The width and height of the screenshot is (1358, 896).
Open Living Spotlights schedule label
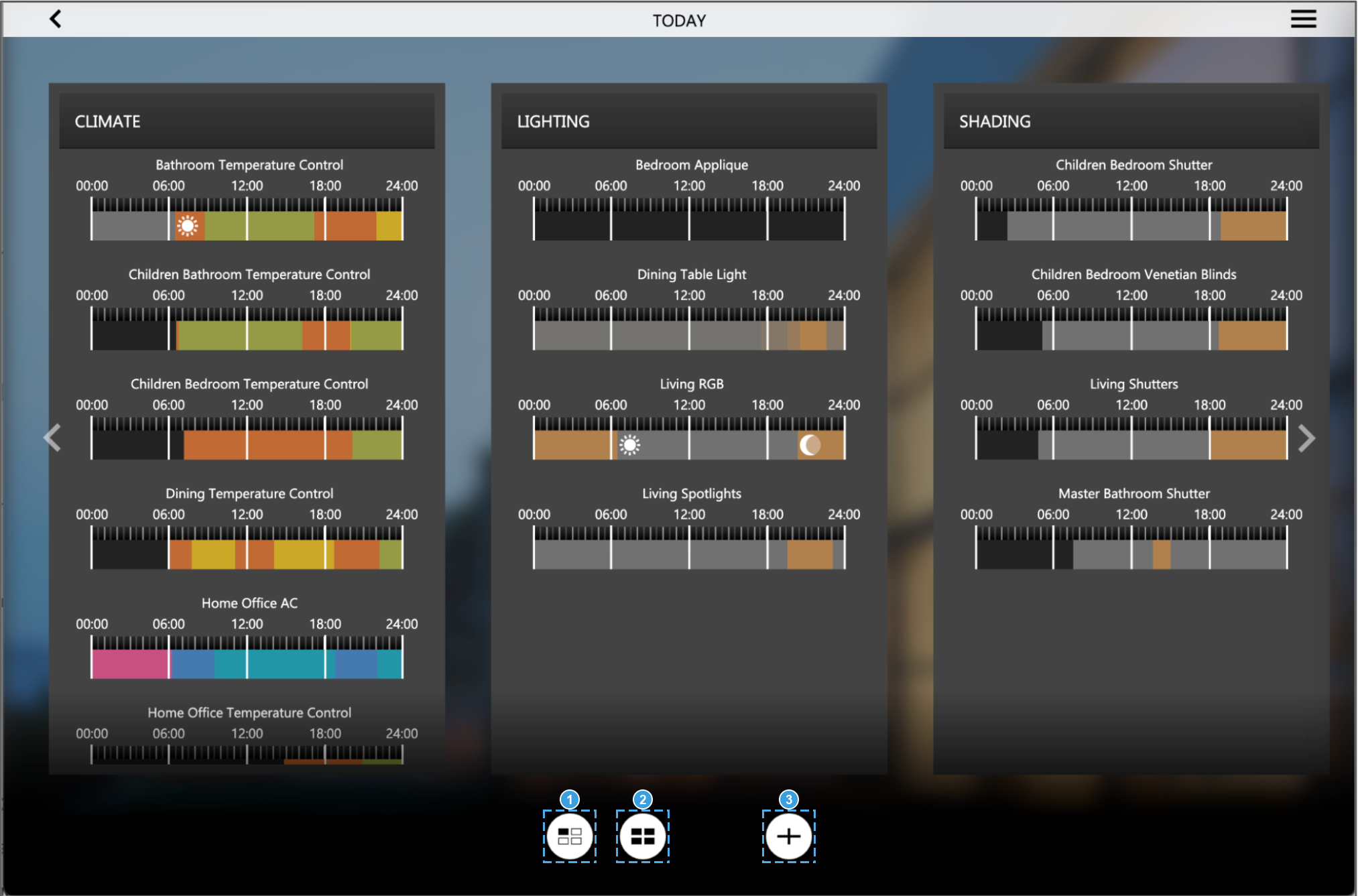pos(692,493)
